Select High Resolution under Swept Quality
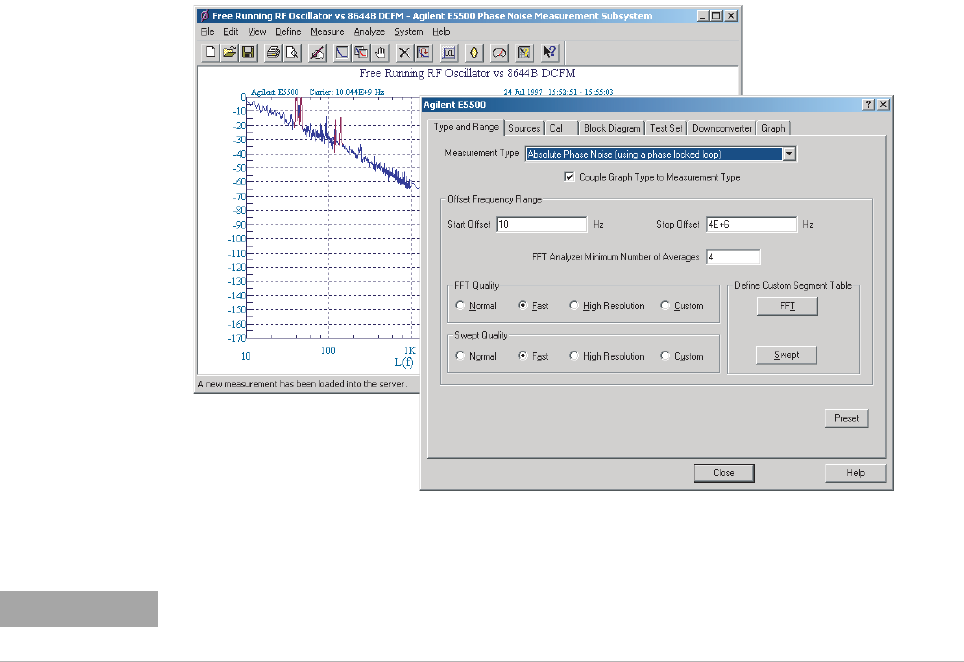Image resolution: width=964 pixels, height=662 pixels. click(575, 357)
